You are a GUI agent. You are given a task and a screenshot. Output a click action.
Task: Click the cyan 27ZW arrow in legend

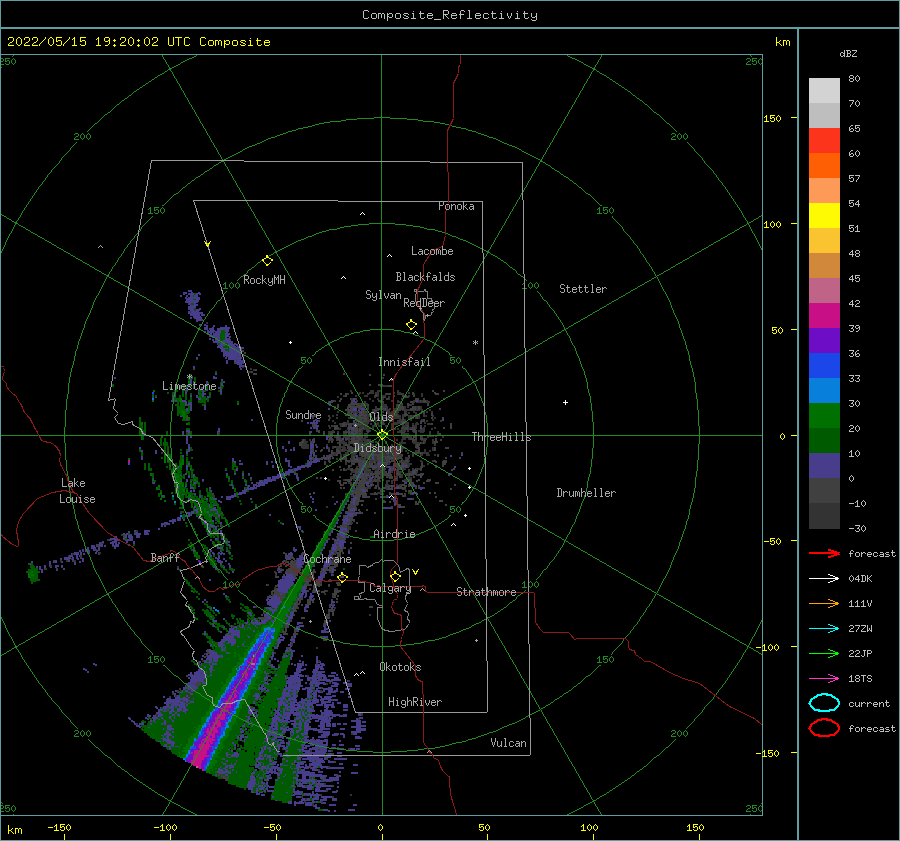coord(824,629)
